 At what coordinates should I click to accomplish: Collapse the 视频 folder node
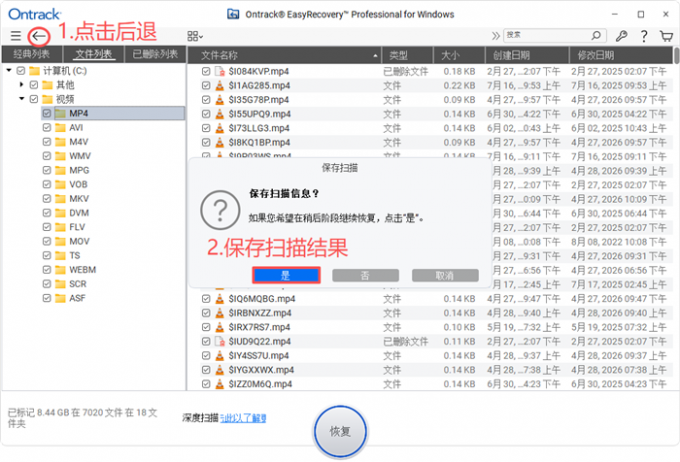click(x=21, y=98)
